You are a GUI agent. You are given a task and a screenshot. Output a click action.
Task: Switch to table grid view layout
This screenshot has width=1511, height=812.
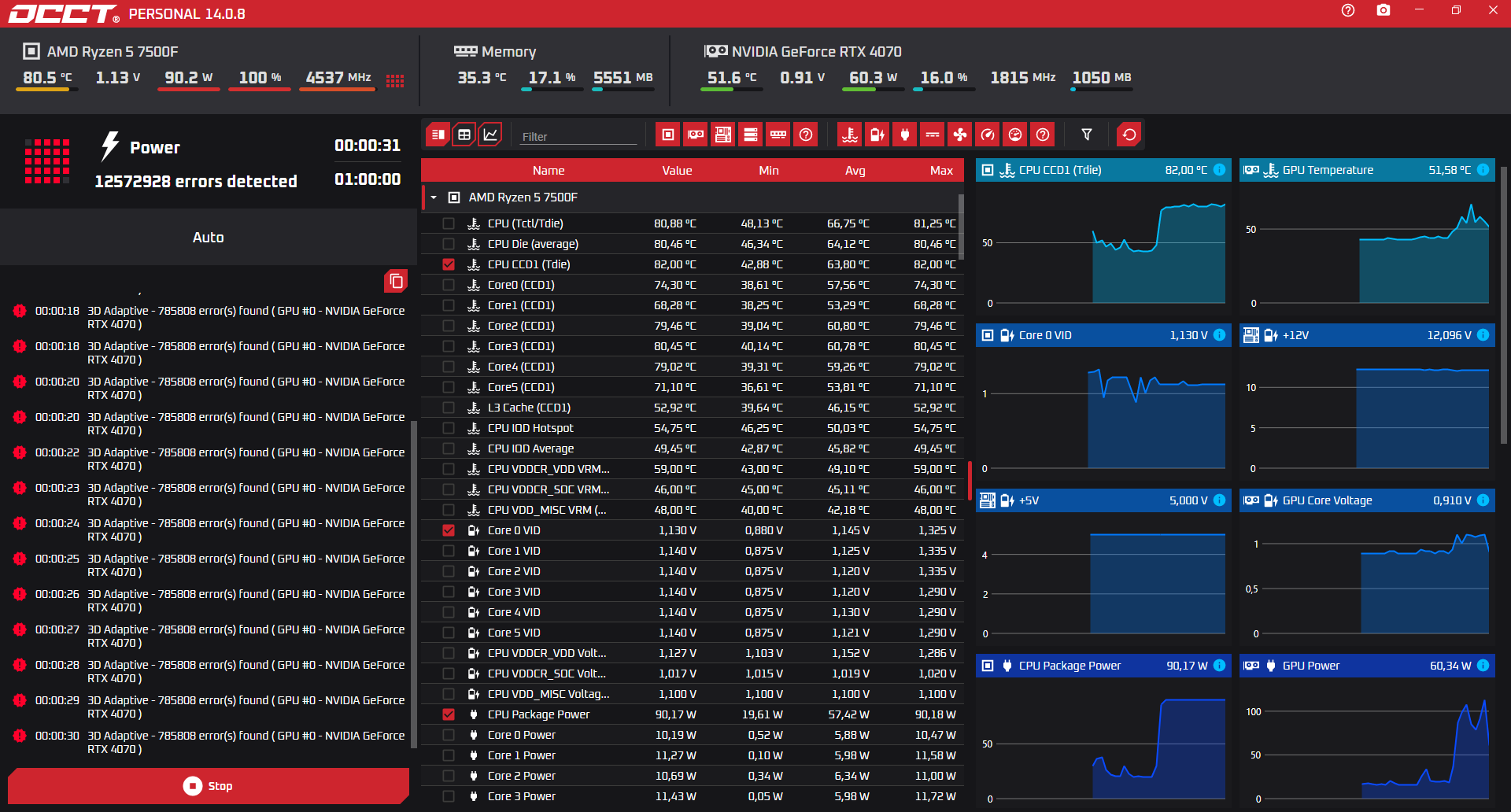pos(464,135)
